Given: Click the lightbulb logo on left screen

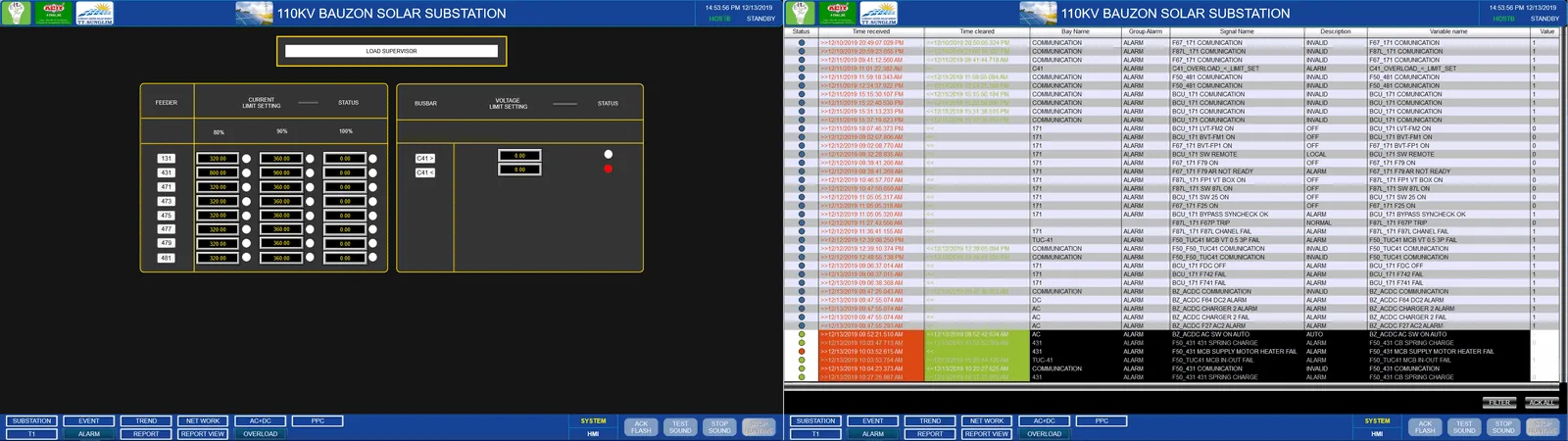Looking at the screenshot, I should coord(17,13).
